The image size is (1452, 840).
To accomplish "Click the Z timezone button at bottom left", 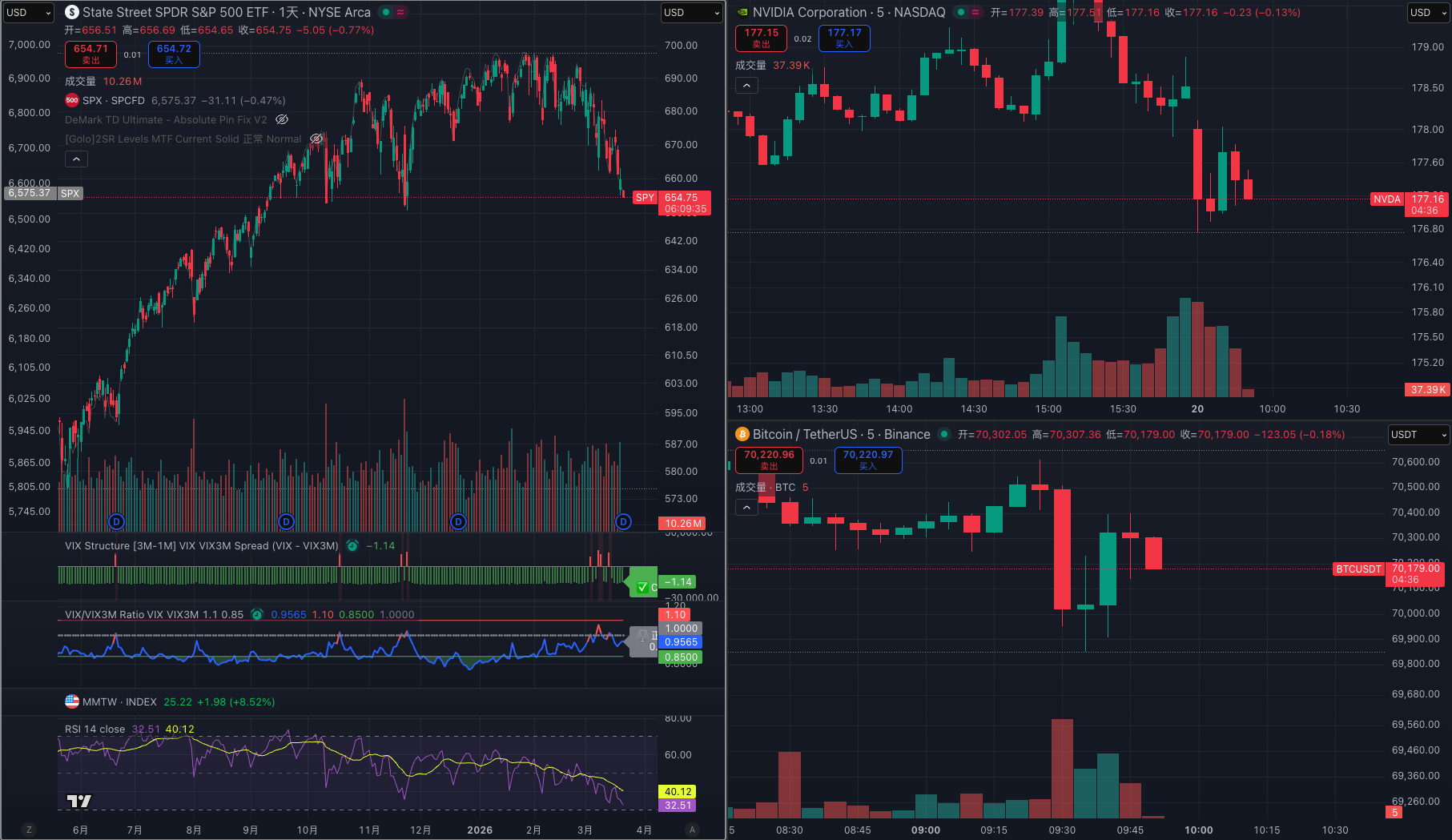I will click(x=29, y=830).
